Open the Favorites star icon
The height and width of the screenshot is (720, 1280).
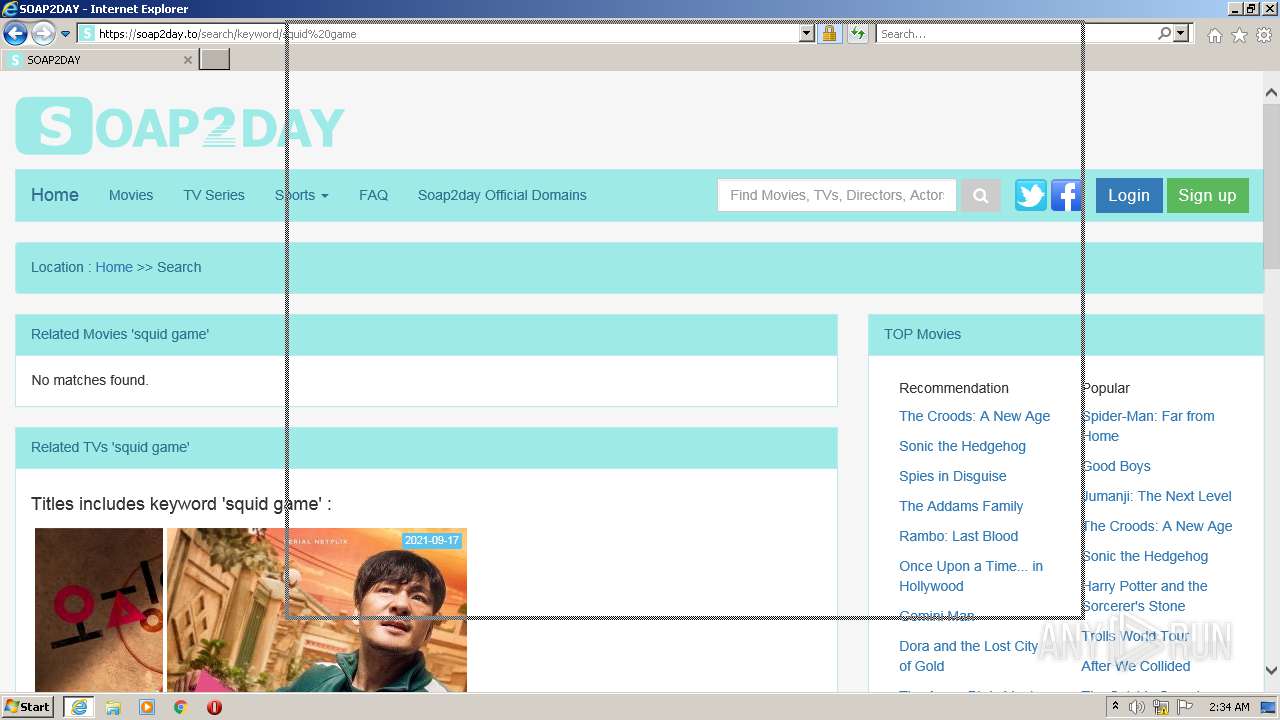tap(1239, 35)
